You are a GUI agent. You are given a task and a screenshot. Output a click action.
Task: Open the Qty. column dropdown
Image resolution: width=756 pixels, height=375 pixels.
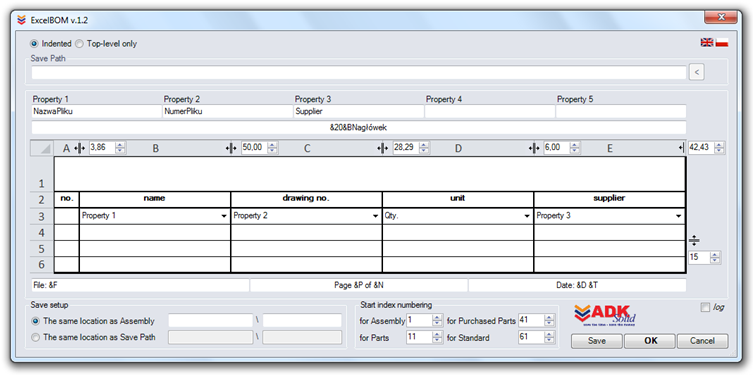526,216
